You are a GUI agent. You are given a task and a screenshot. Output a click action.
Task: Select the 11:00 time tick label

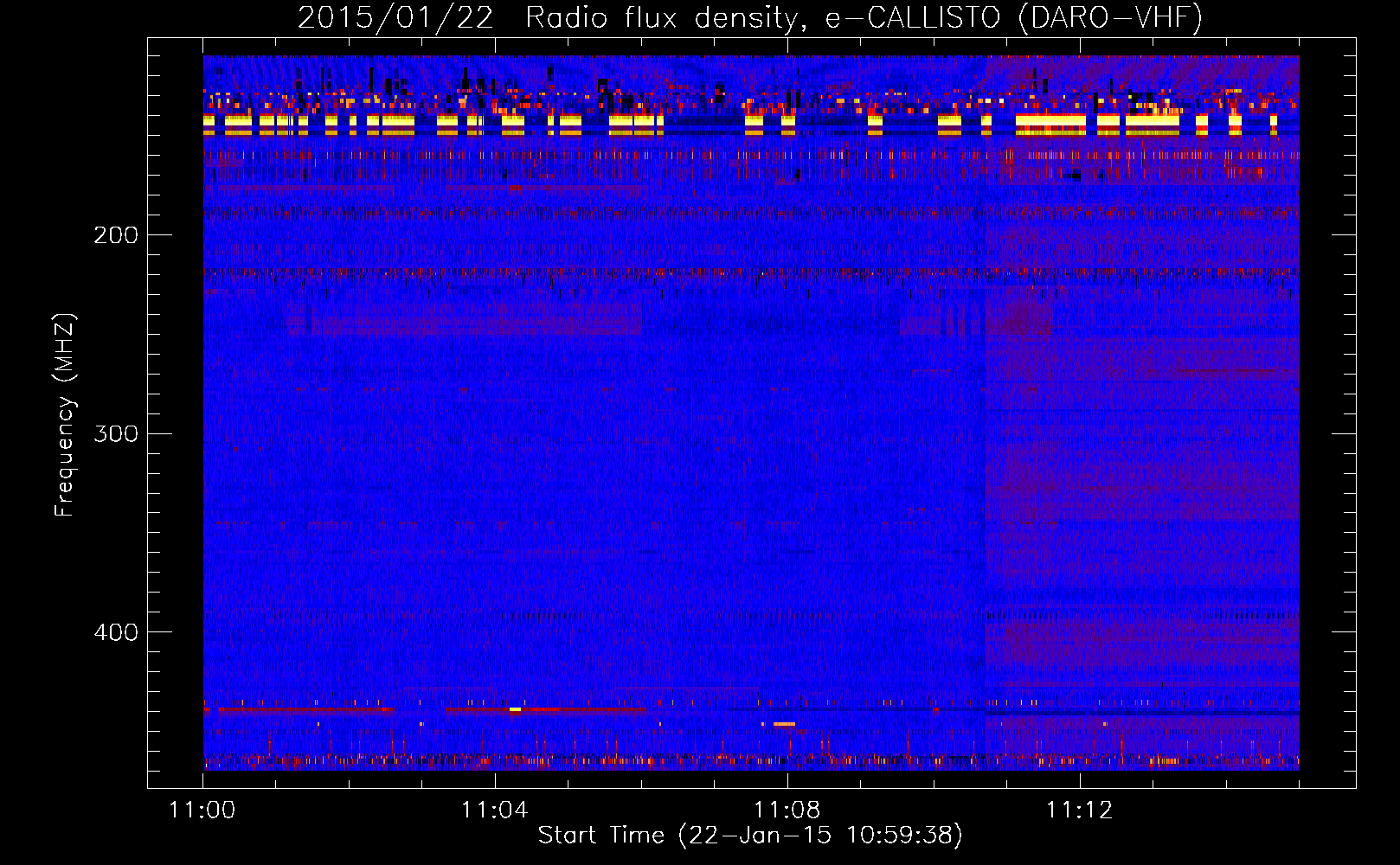pyautogui.click(x=202, y=810)
